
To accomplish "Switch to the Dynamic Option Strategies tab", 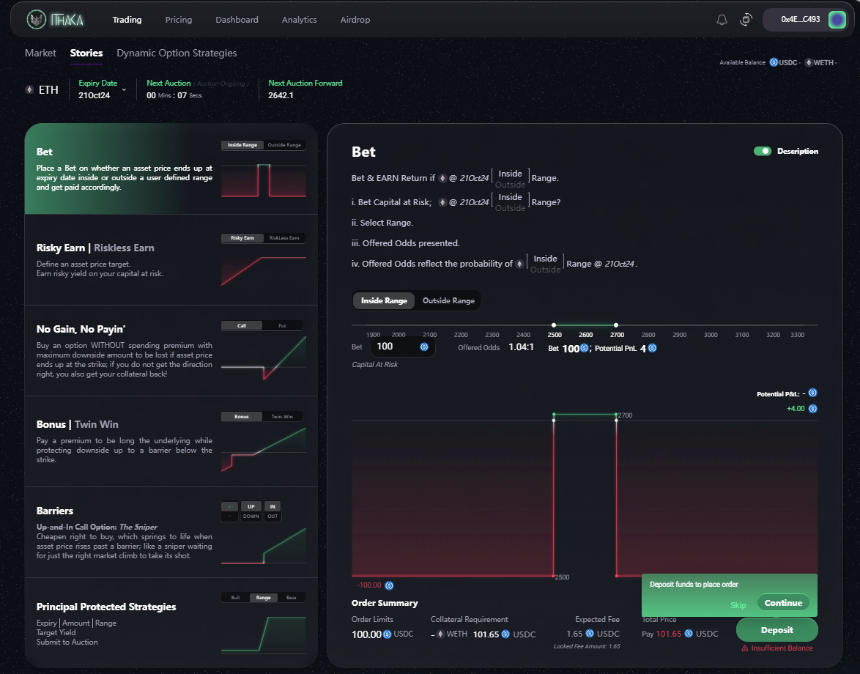I will click(x=177, y=53).
